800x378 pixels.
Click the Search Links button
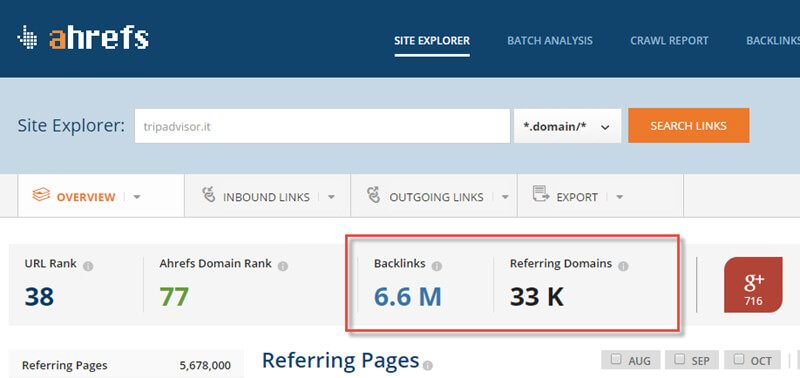(x=689, y=125)
